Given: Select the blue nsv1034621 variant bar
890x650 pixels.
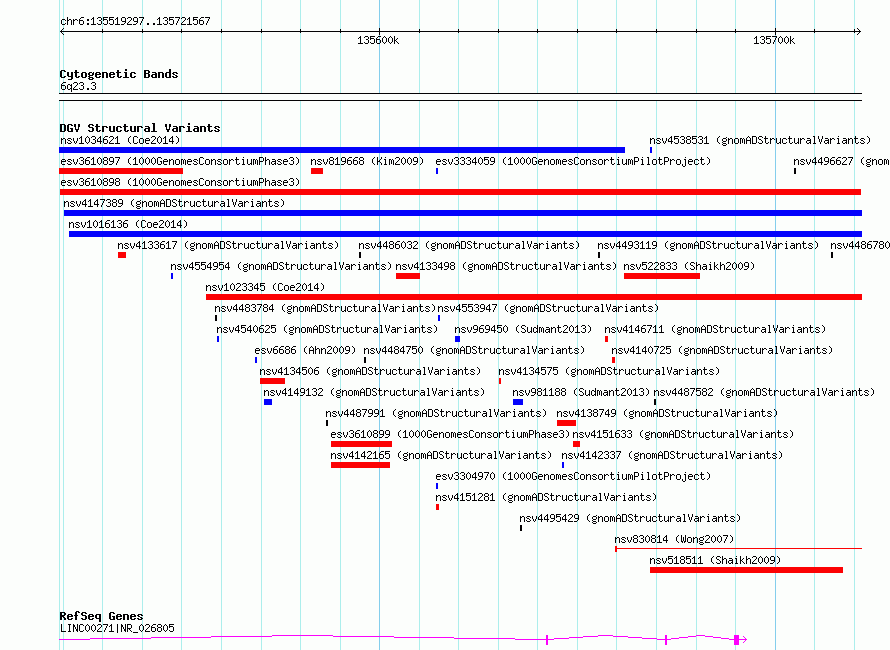Looking at the screenshot, I should [x=342, y=150].
